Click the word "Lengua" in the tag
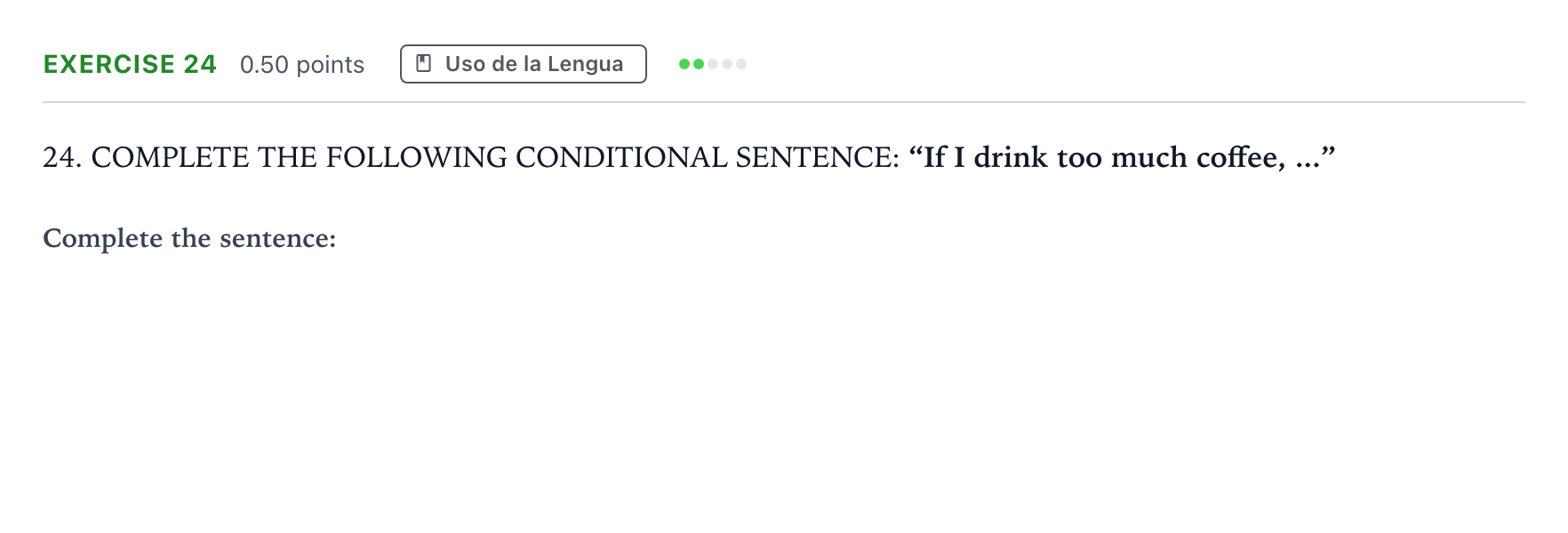Viewport: 1568px width, 533px height. coord(585,64)
